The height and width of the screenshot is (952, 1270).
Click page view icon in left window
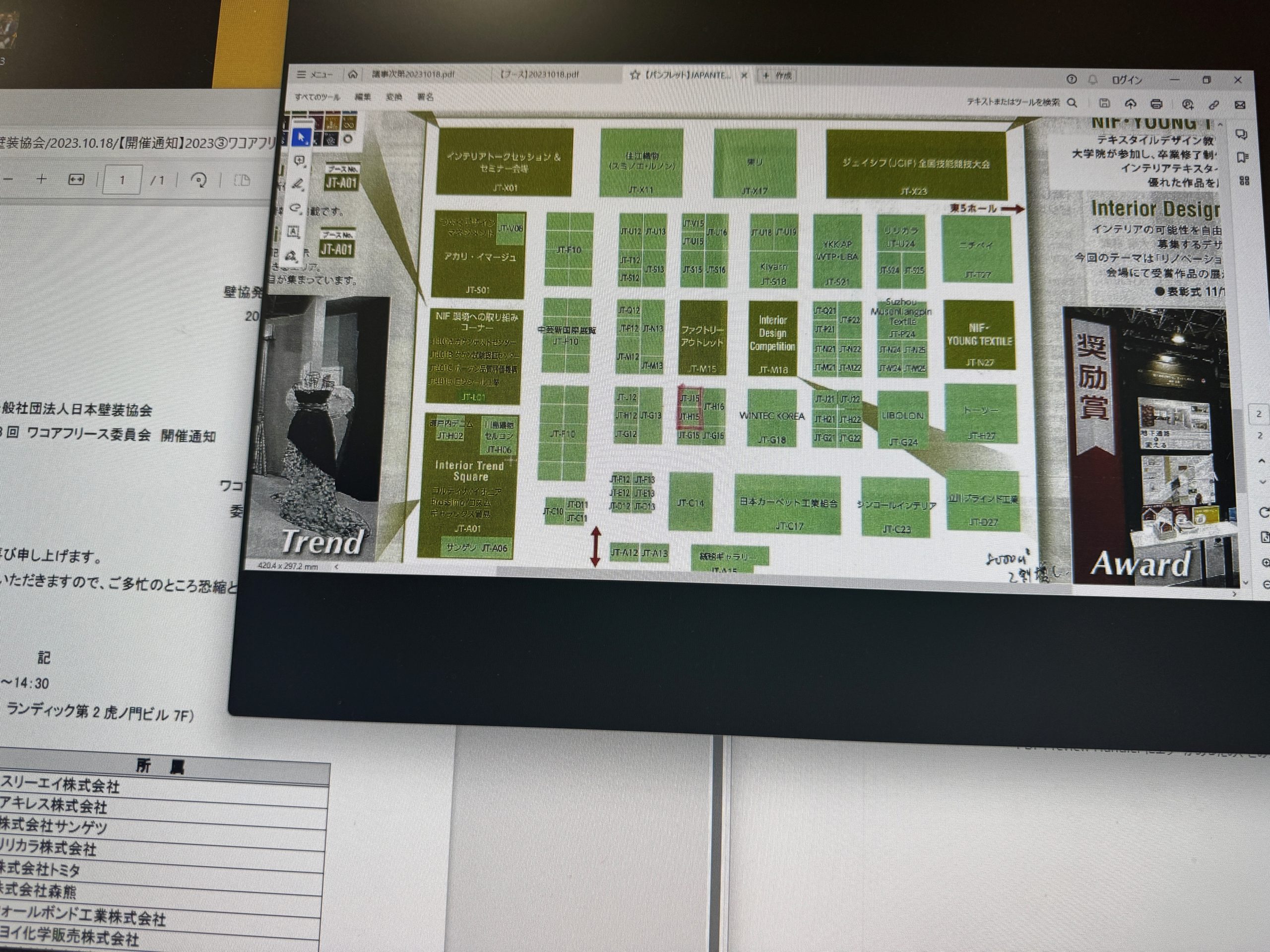[242, 180]
